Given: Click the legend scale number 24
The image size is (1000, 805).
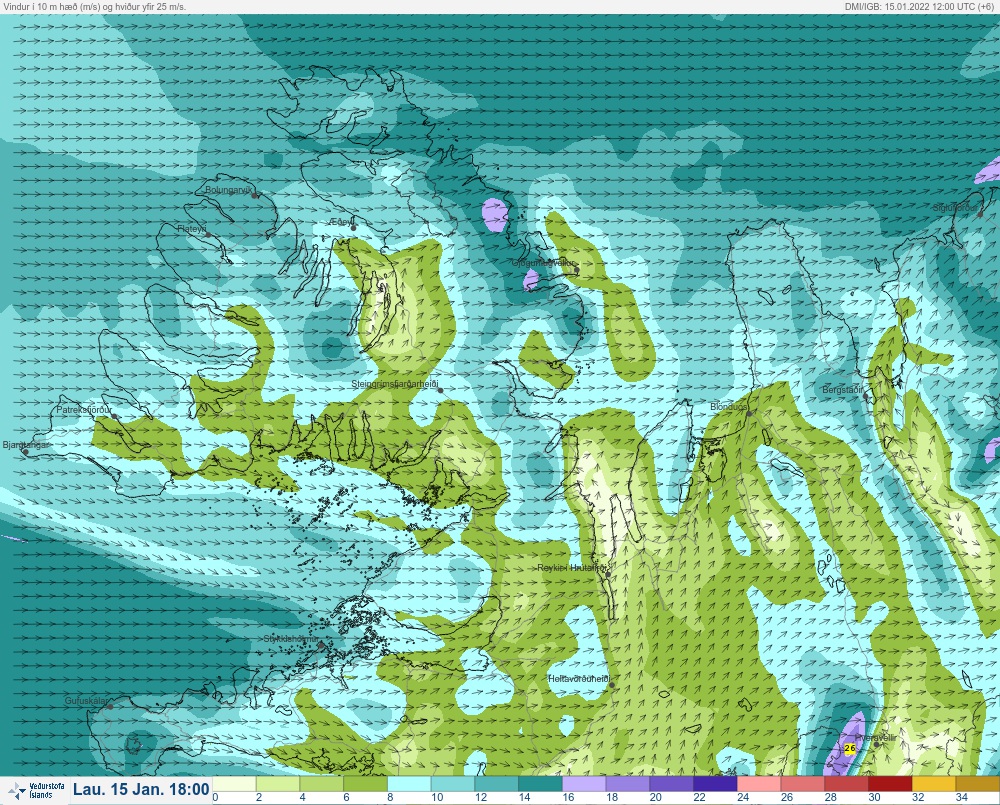Looking at the screenshot, I should (x=743, y=797).
